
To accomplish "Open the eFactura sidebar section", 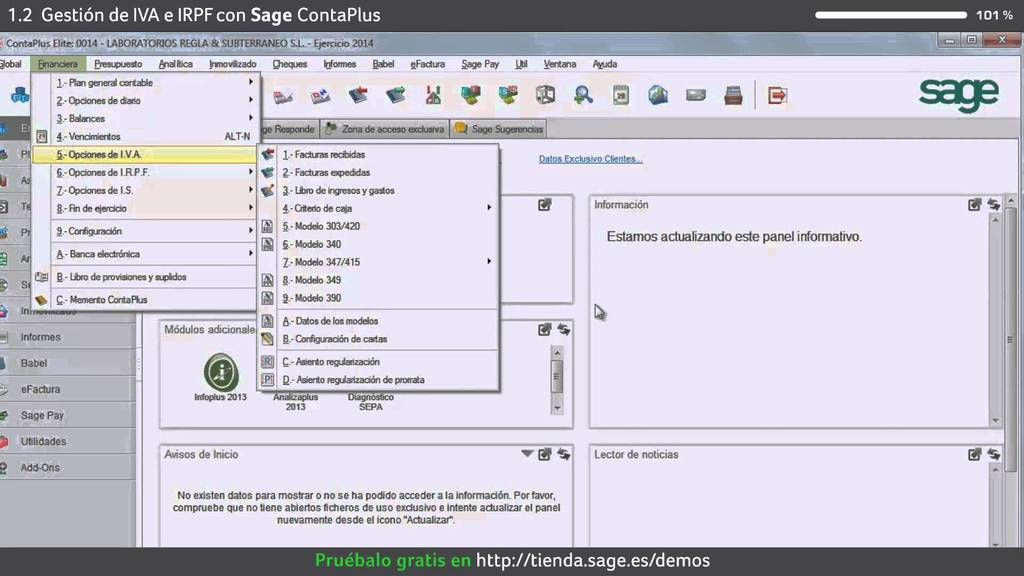I will [68, 389].
